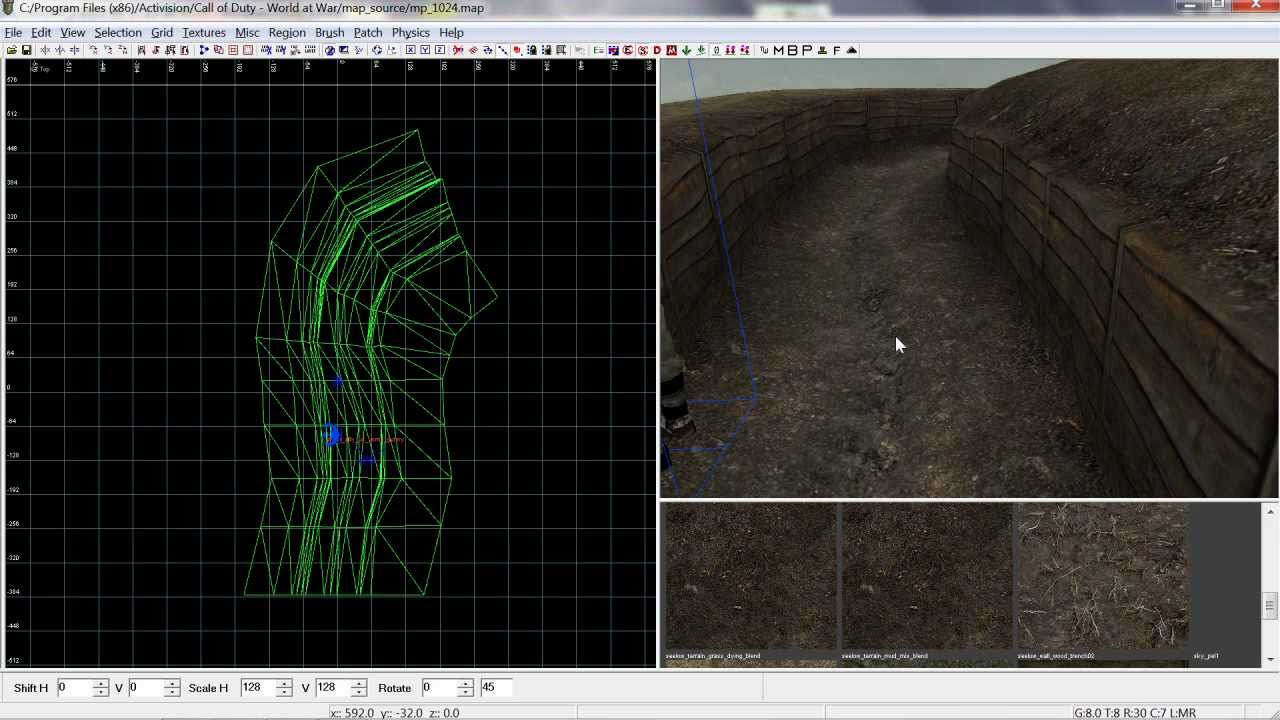The height and width of the screenshot is (720, 1280).
Task: Open the Misc menu
Action: pyautogui.click(x=247, y=32)
